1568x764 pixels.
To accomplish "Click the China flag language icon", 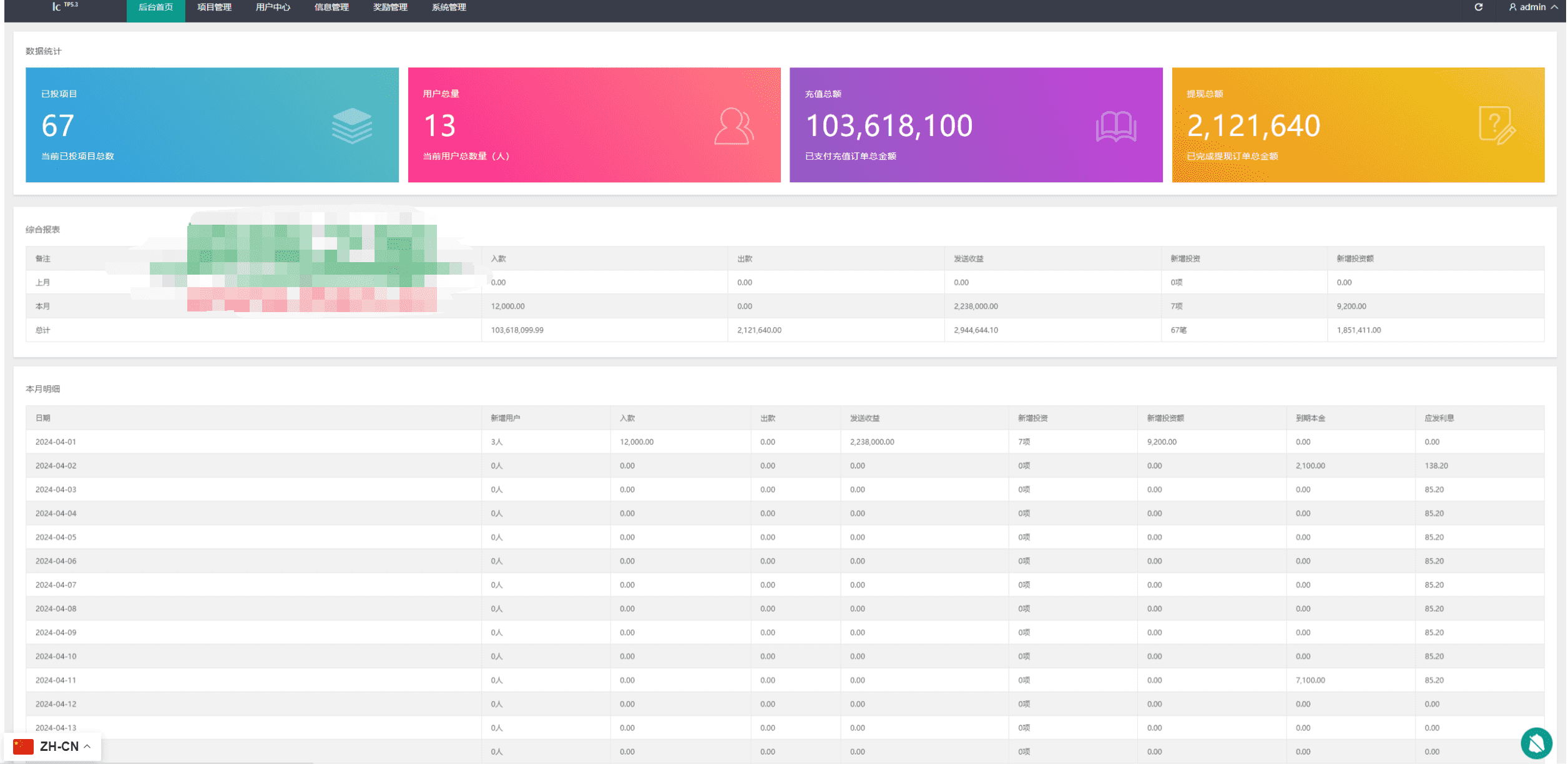I will click(x=23, y=747).
